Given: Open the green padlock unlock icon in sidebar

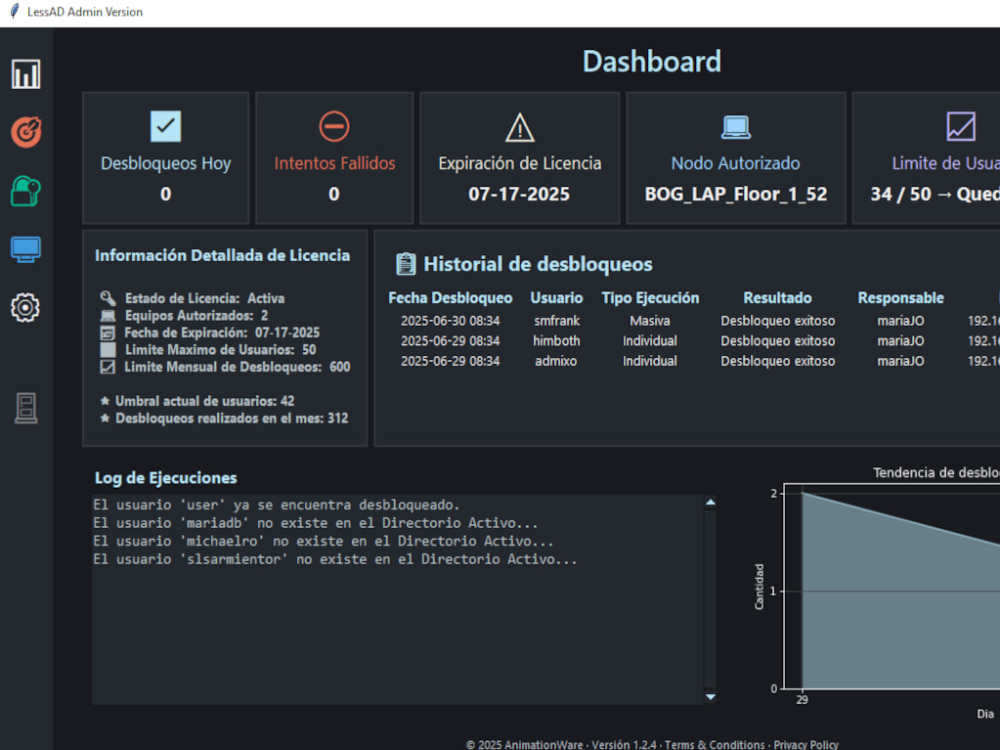Looking at the screenshot, I should (x=26, y=191).
